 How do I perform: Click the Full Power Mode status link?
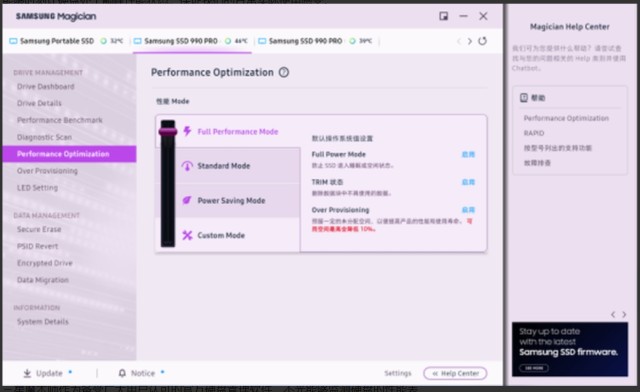468,154
